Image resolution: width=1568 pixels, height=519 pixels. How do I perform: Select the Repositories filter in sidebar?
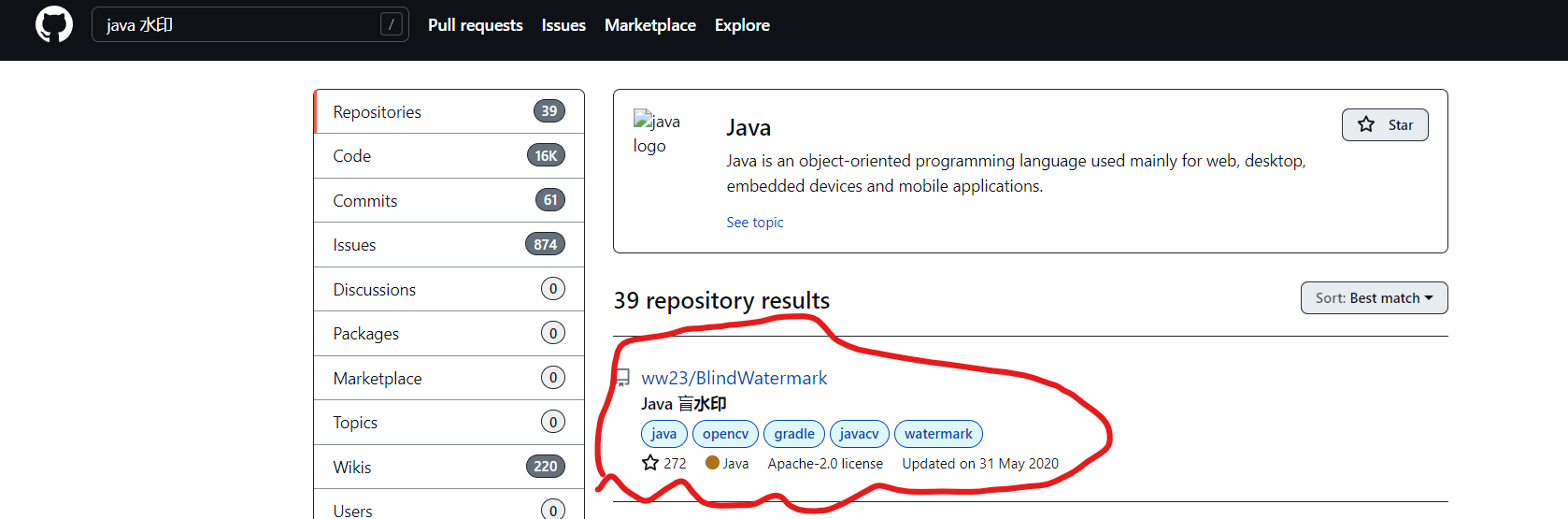(x=449, y=111)
